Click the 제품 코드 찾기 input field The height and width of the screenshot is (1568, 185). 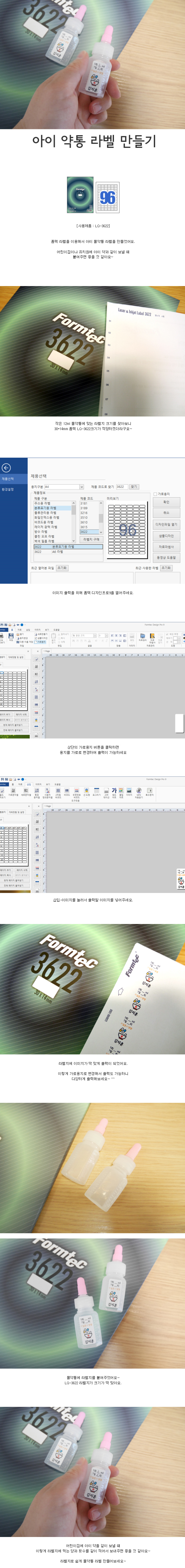(x=122, y=487)
